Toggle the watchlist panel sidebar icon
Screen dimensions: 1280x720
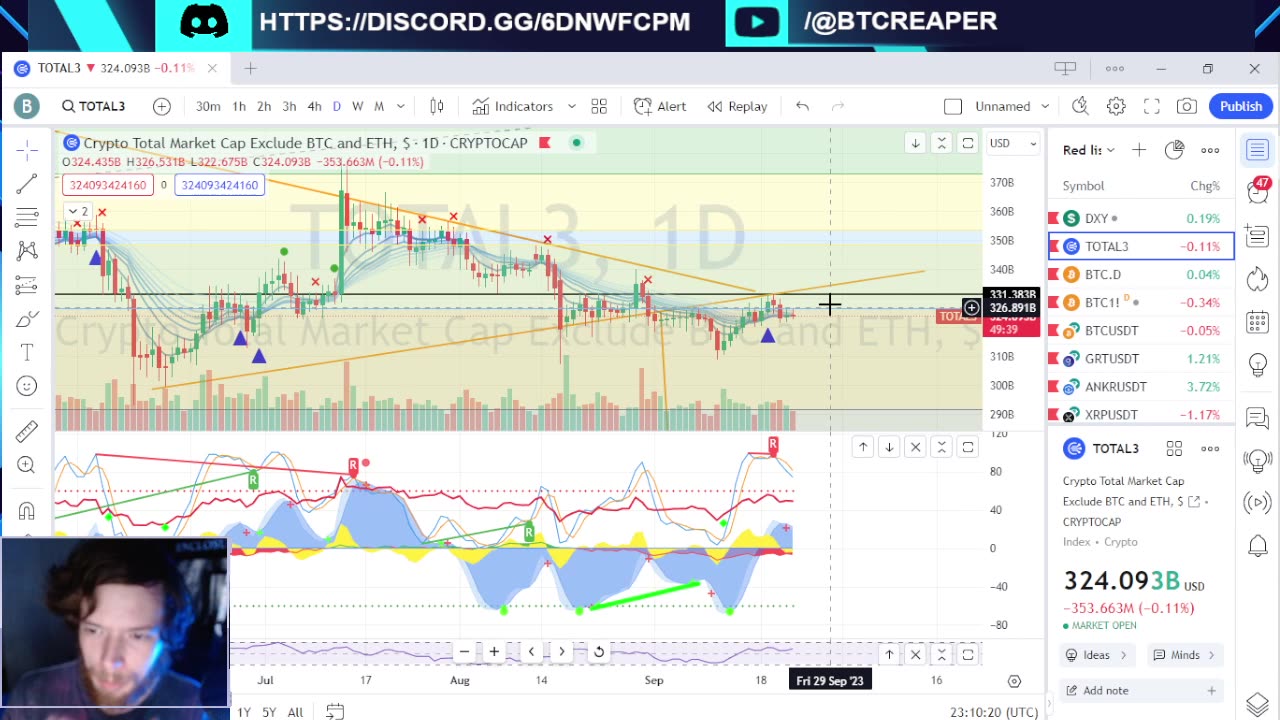[x=1258, y=150]
